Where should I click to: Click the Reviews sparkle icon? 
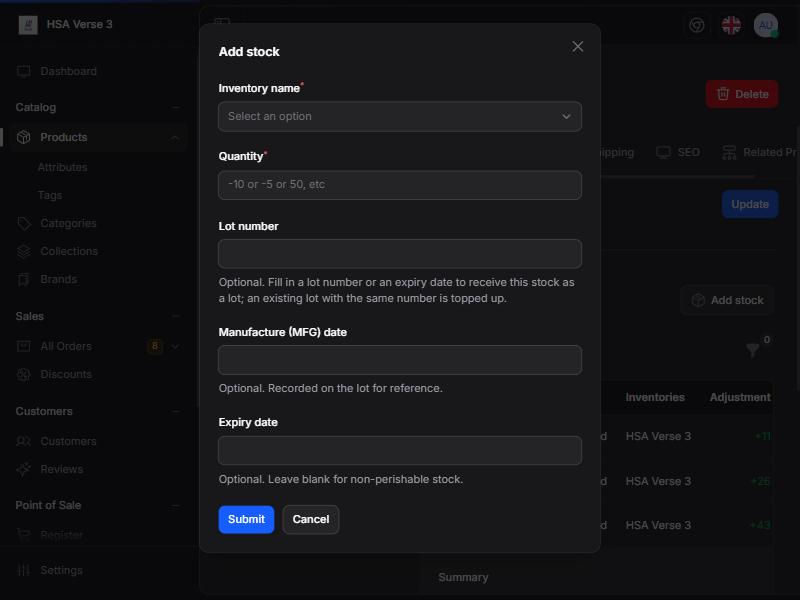pyautogui.click(x=23, y=469)
